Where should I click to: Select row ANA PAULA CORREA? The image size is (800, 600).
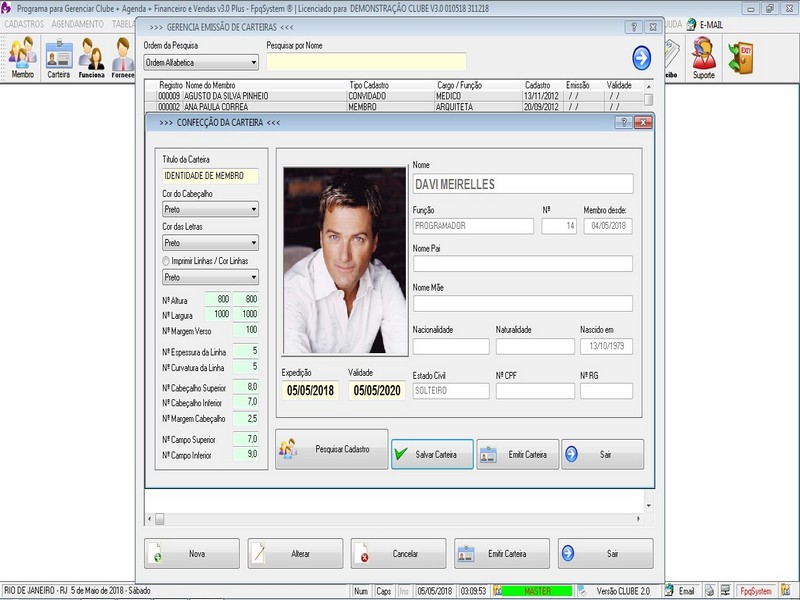point(394,107)
